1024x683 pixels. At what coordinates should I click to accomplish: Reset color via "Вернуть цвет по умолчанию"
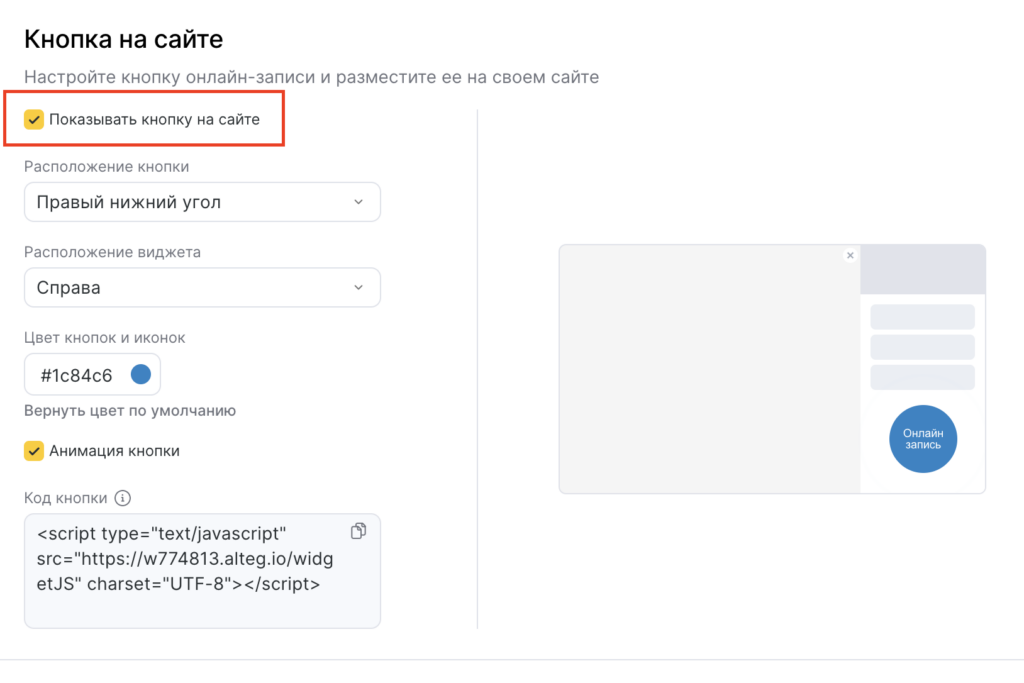[130, 410]
